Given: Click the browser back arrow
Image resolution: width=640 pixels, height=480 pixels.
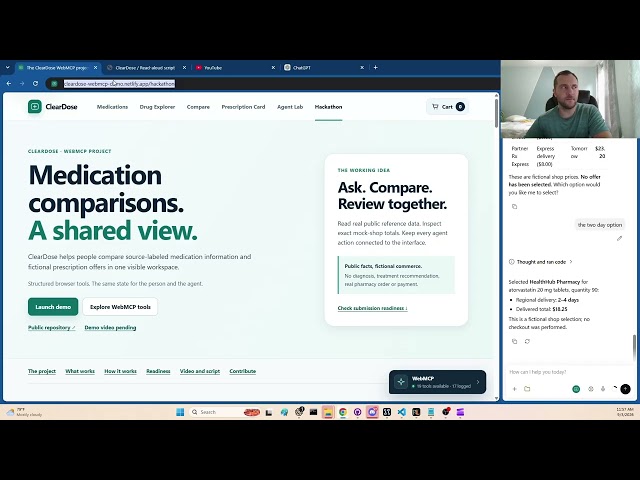Looking at the screenshot, I should [9, 83].
